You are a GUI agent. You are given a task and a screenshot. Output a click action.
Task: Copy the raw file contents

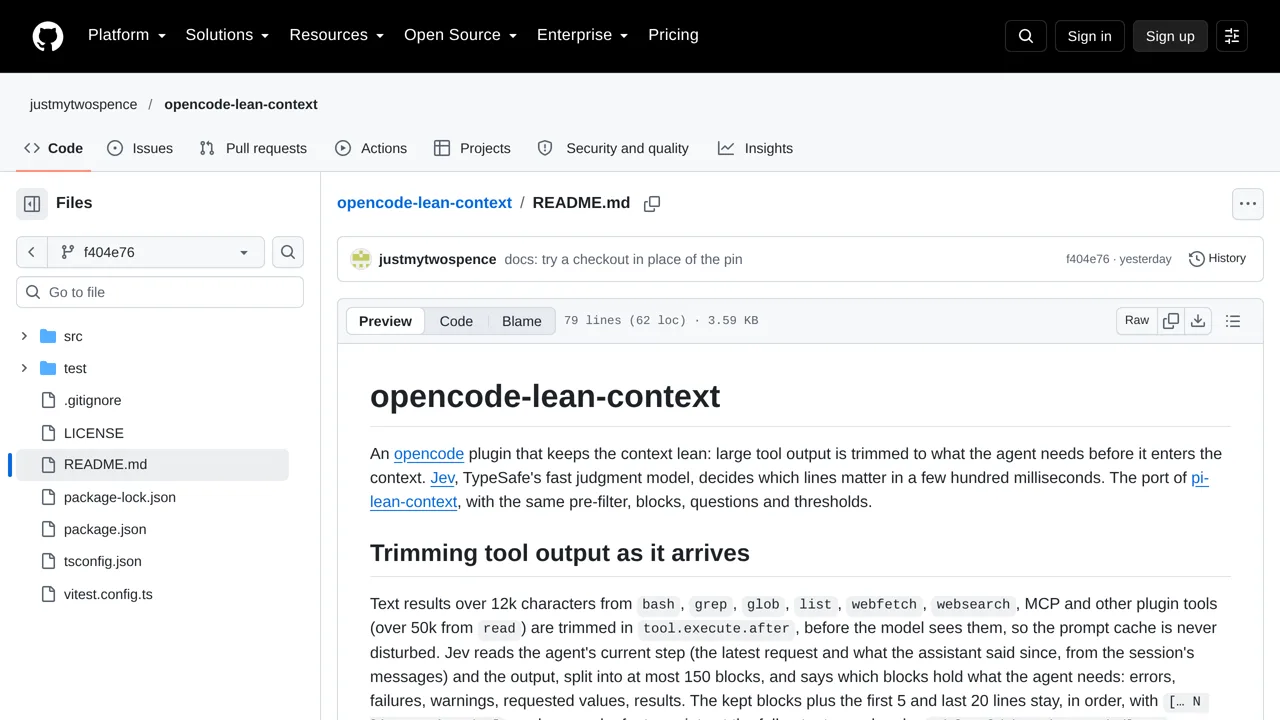1171,321
